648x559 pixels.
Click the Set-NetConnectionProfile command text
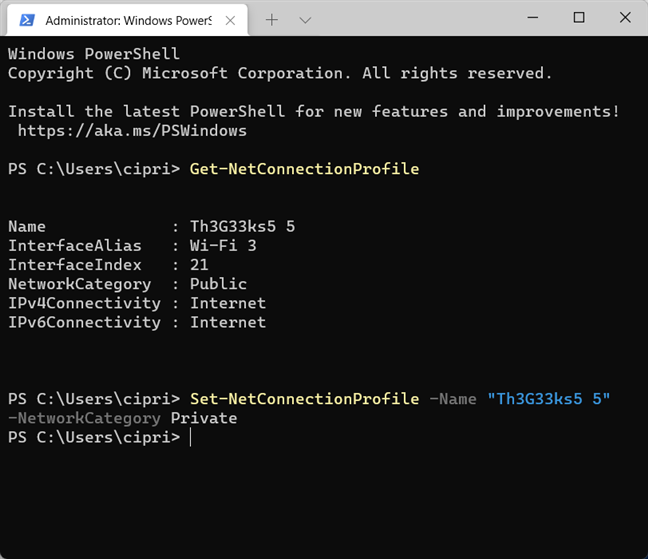tap(304, 399)
